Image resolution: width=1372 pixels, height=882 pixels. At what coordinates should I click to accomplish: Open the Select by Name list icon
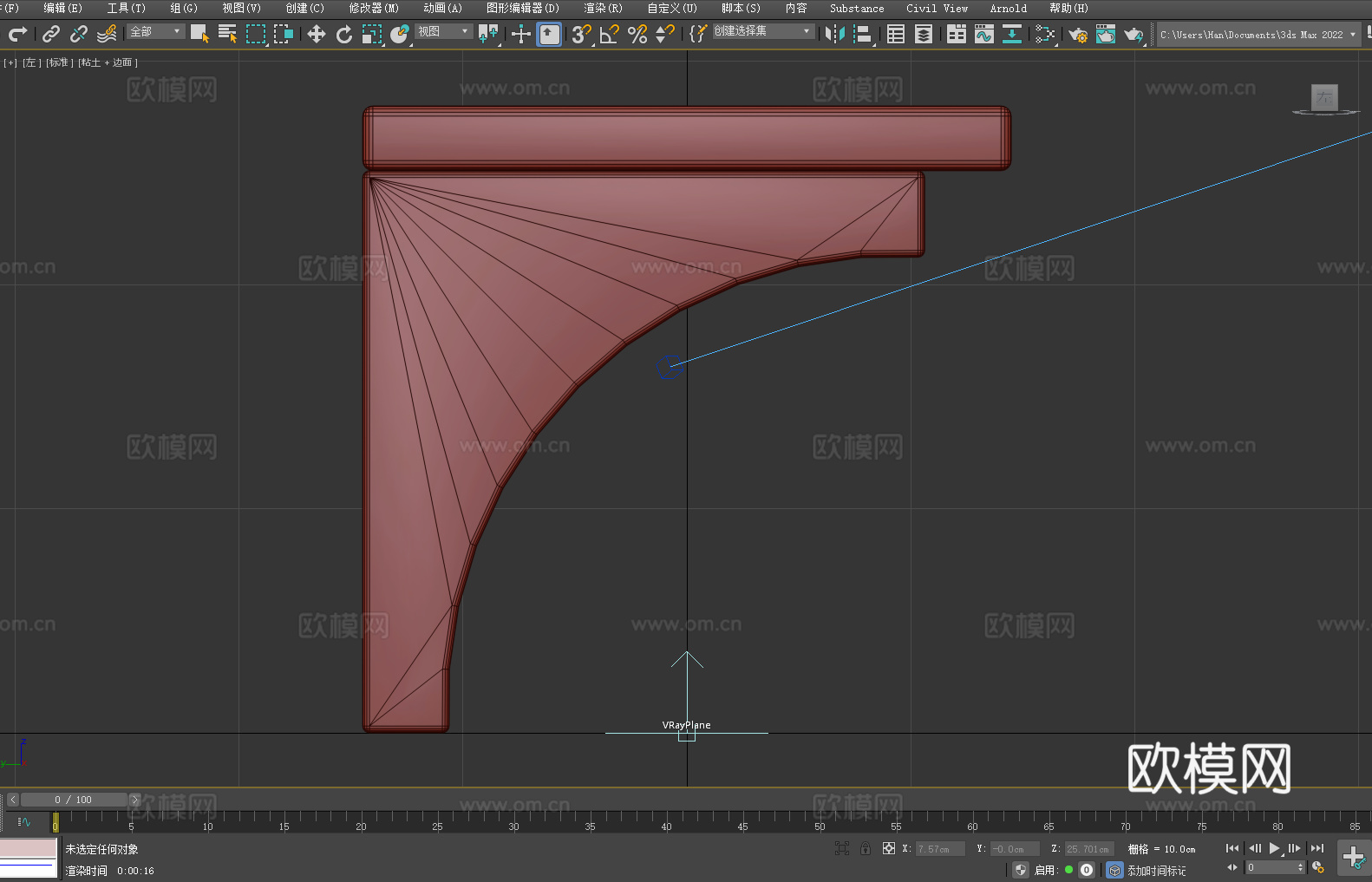point(227,34)
